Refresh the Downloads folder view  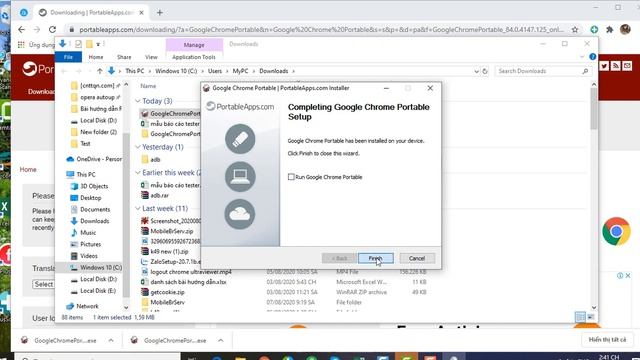(485, 71)
